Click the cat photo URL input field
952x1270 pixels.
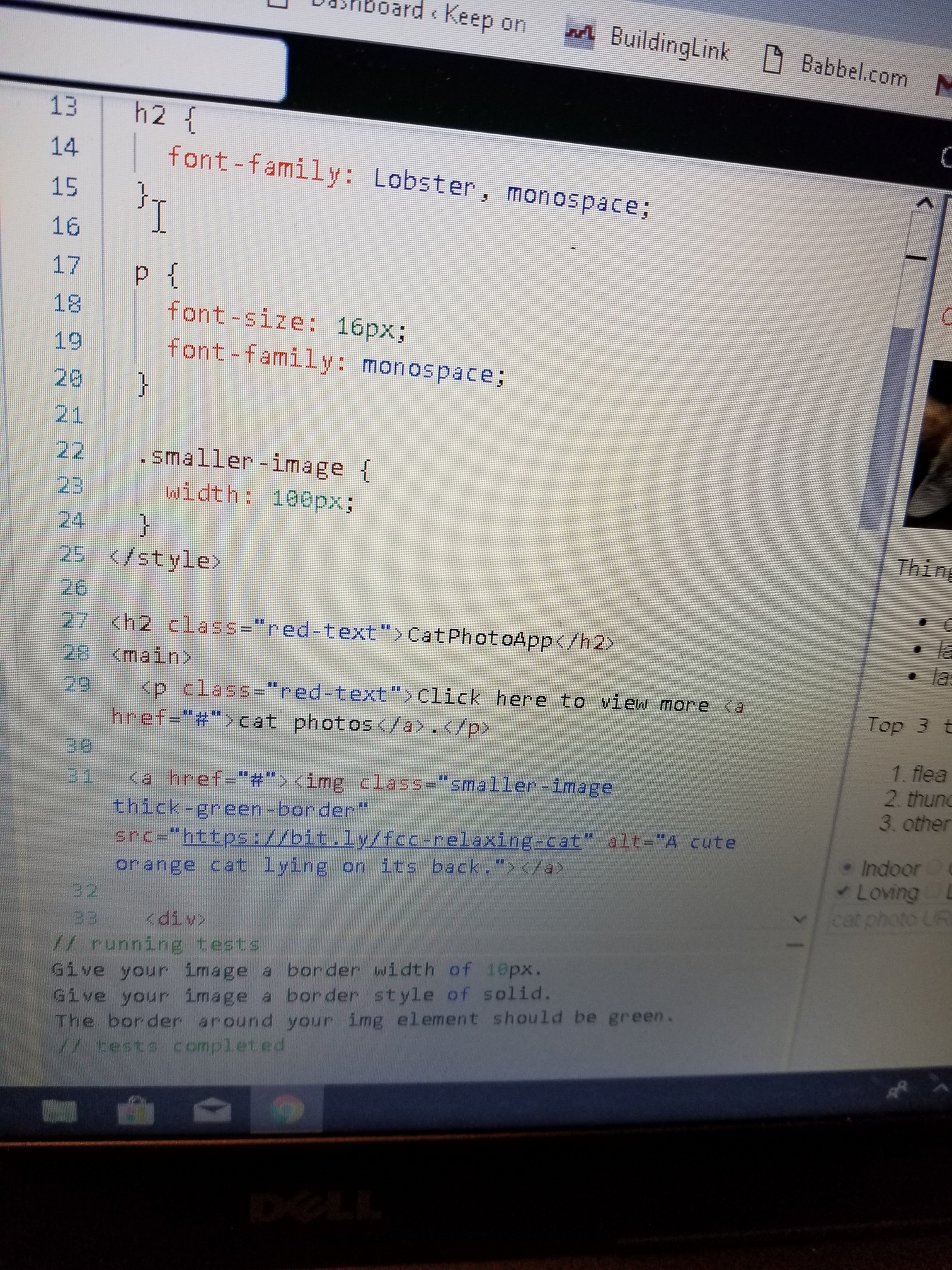pos(890,920)
